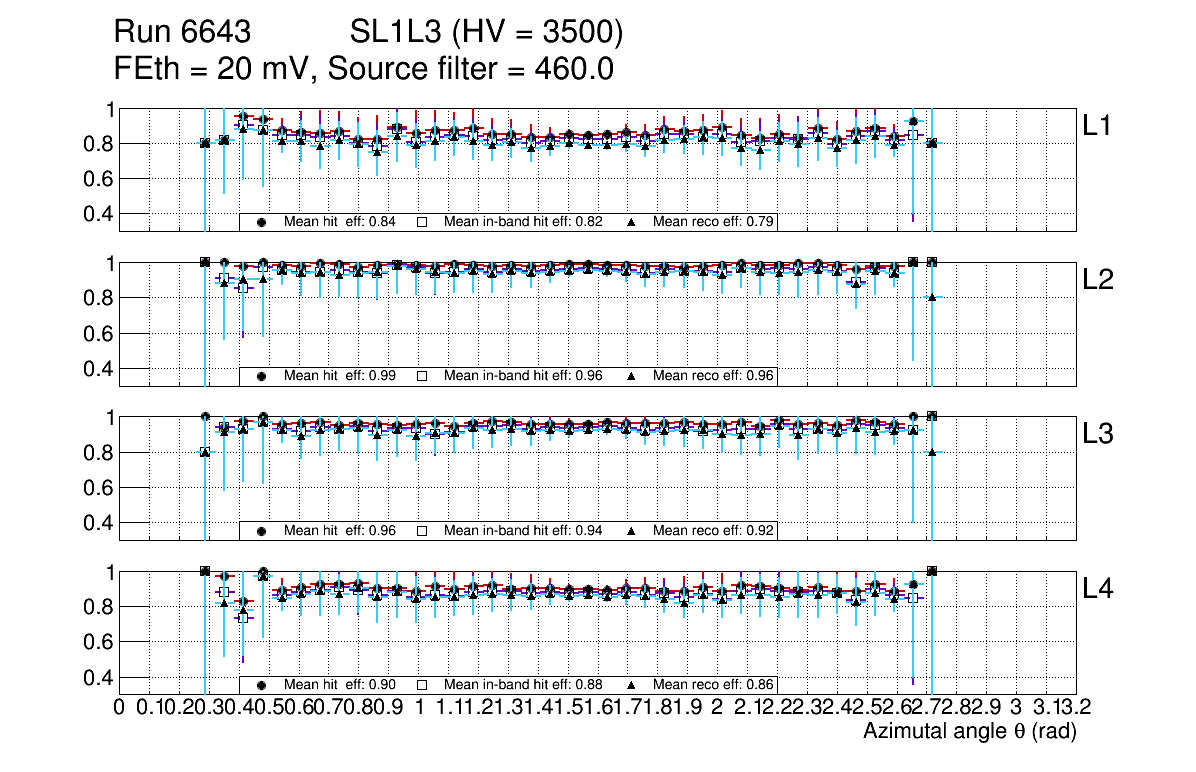Click the L2 panel label
1196x772 pixels.
1100,281
